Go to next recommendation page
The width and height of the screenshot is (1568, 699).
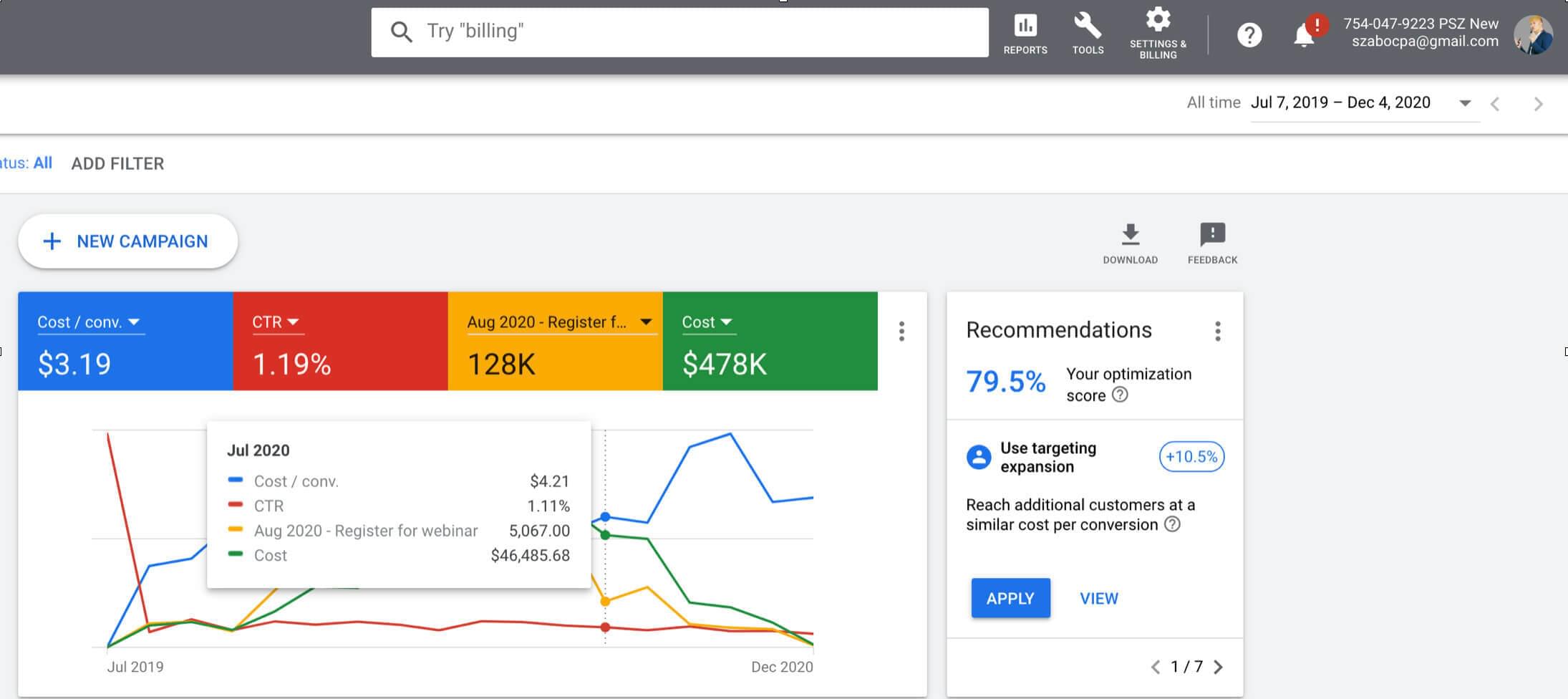click(x=1218, y=667)
